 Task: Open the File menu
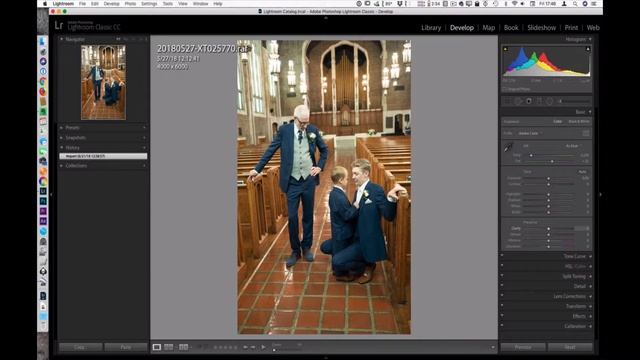82,4
